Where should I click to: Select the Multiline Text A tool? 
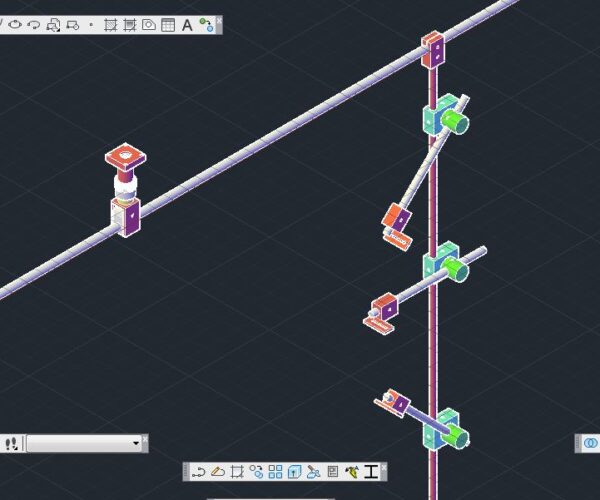click(x=187, y=25)
